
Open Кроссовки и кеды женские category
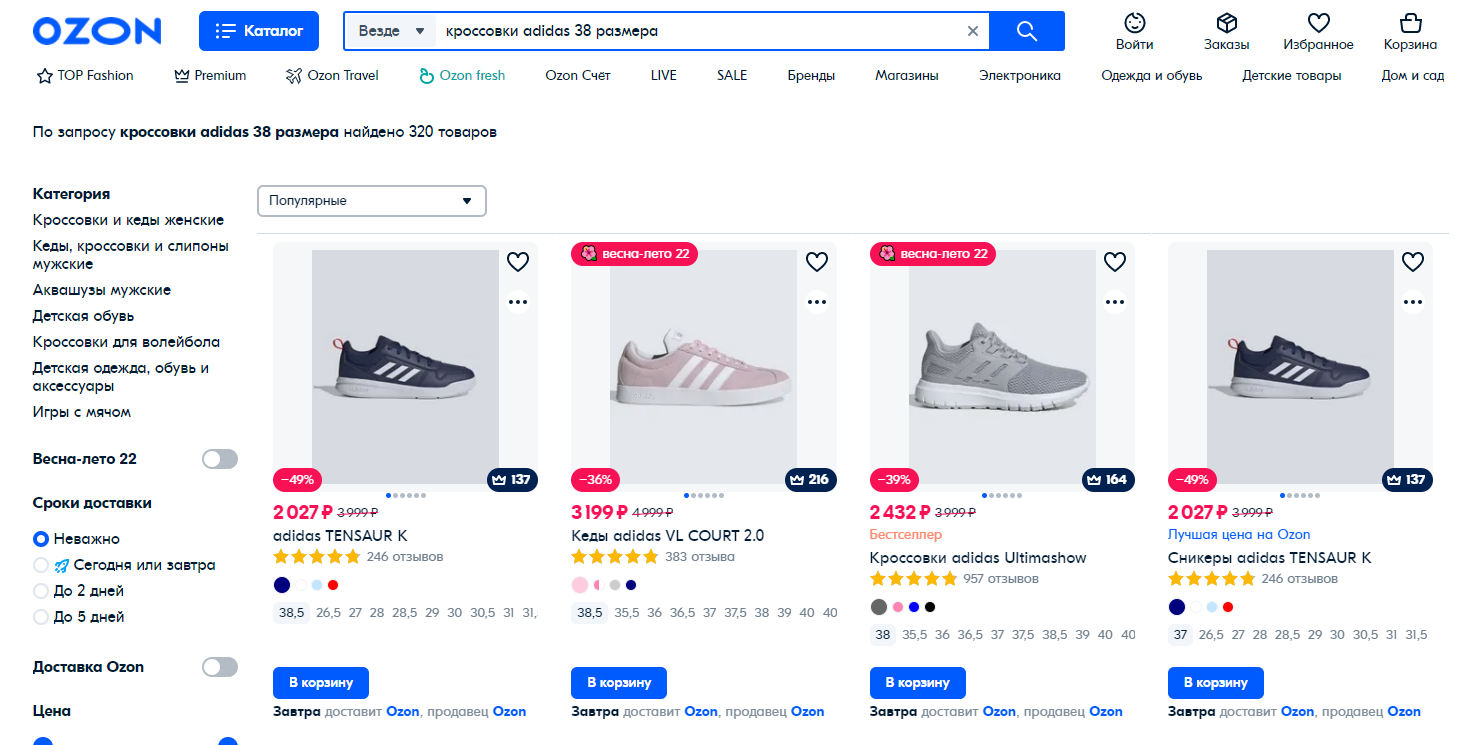pyautogui.click(x=128, y=220)
